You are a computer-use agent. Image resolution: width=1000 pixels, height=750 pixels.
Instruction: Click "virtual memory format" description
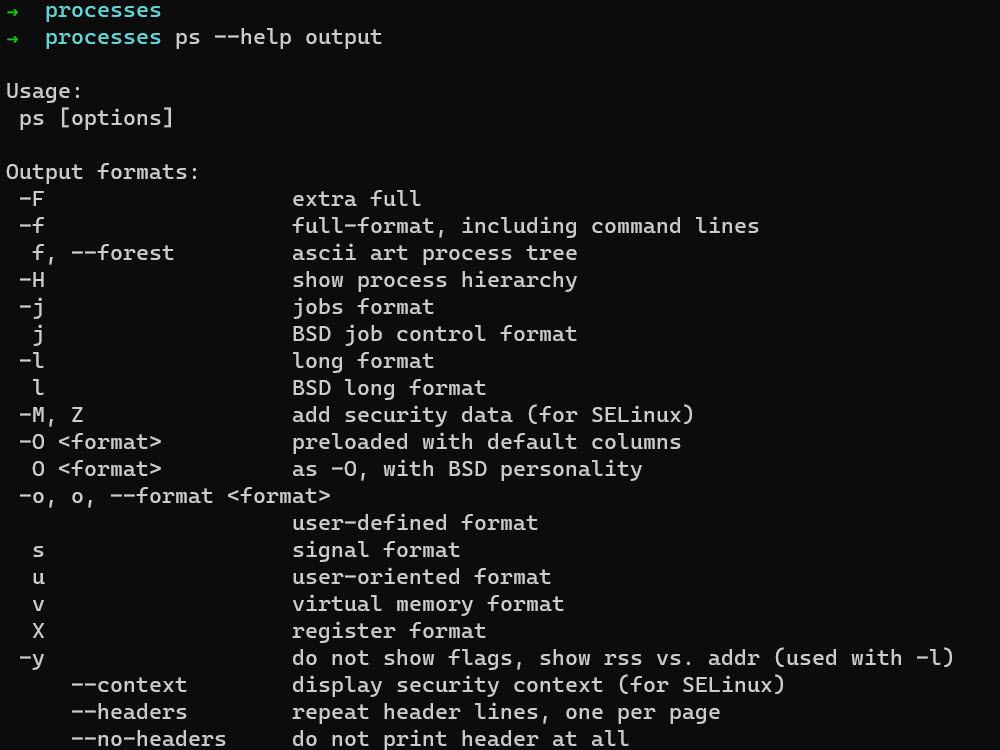tap(428, 604)
